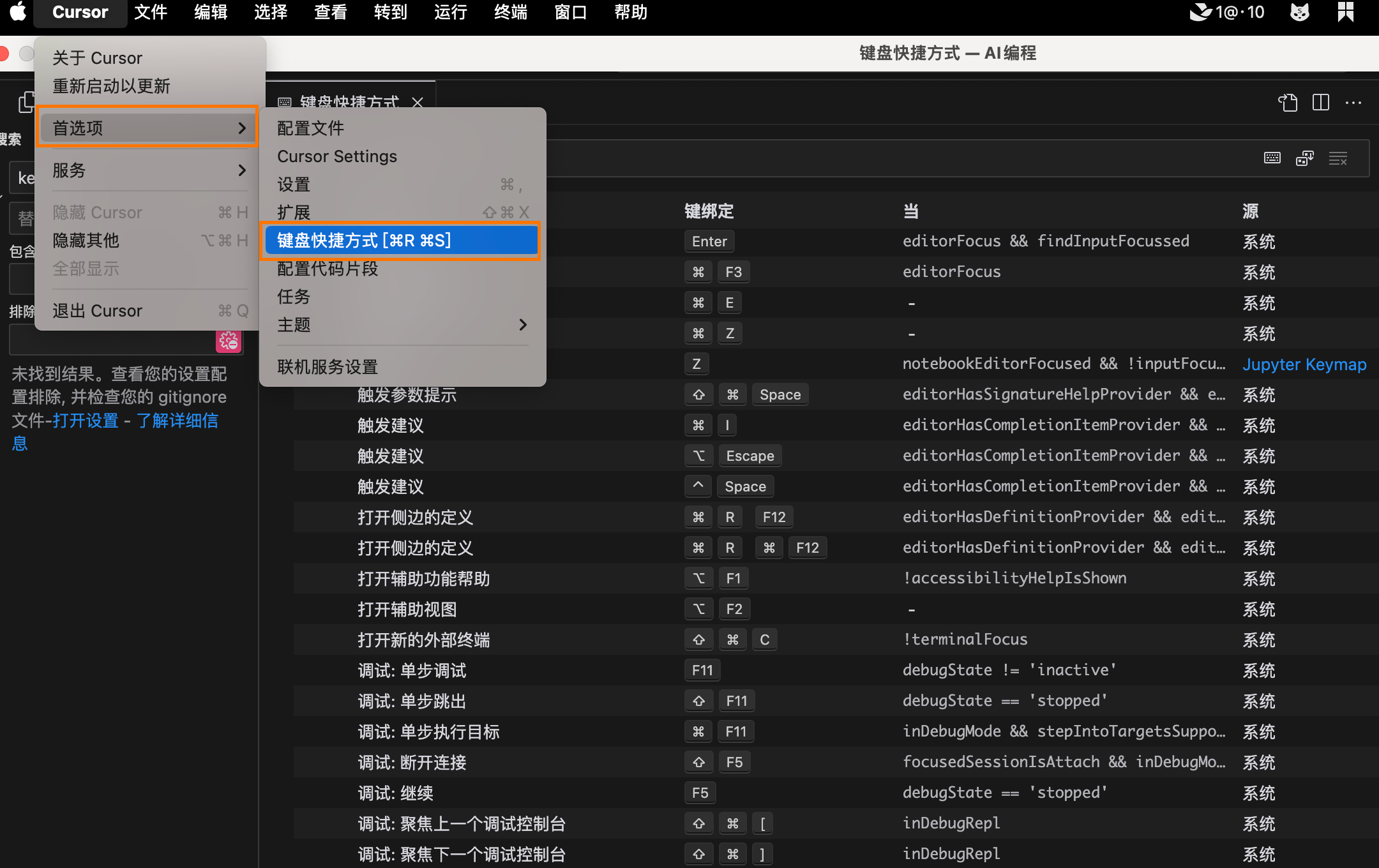Expand the 首选项 submenu arrow
This screenshot has height=868, width=1379.
click(x=241, y=128)
